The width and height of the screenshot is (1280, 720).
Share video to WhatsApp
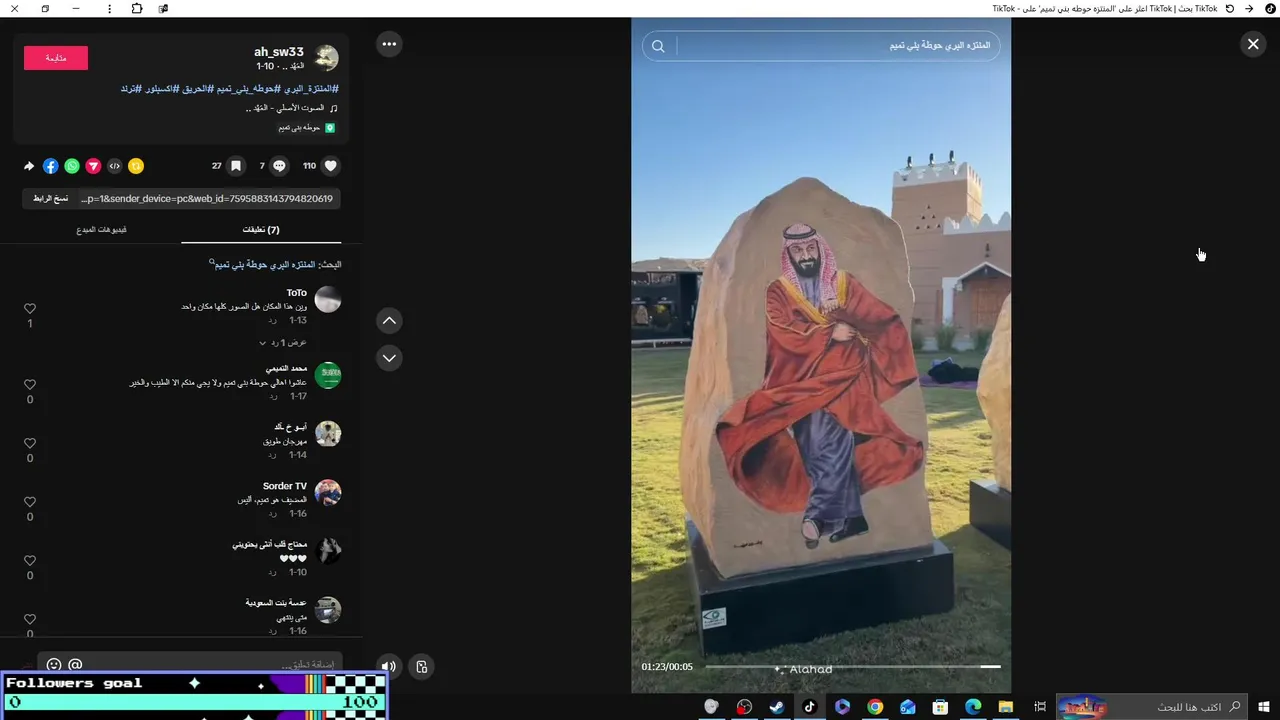[72, 166]
